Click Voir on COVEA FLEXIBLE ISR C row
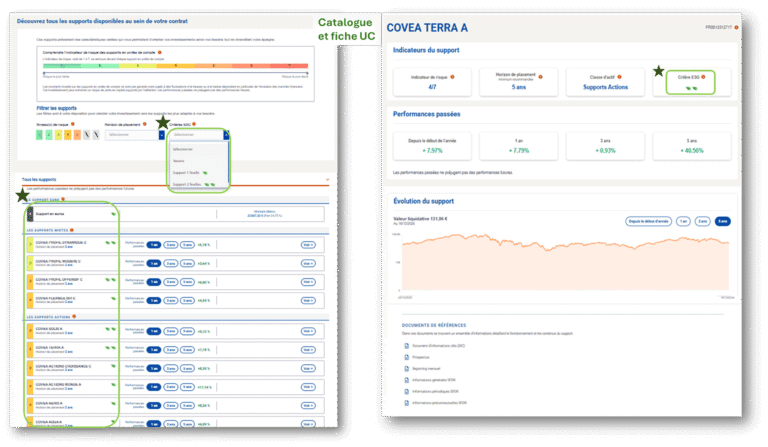The width and height of the screenshot is (768, 447). click(308, 301)
